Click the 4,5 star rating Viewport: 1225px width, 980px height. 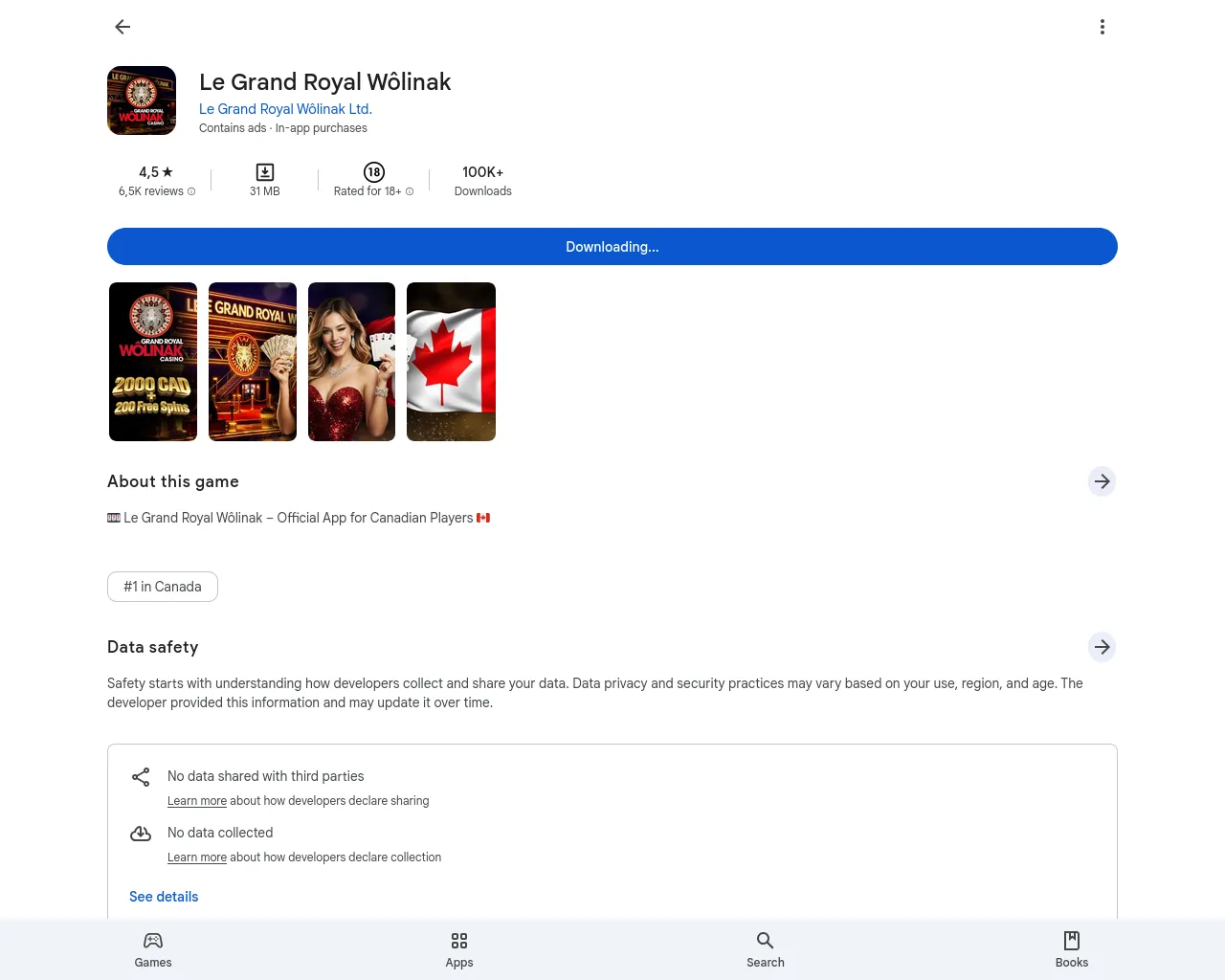coord(156,172)
